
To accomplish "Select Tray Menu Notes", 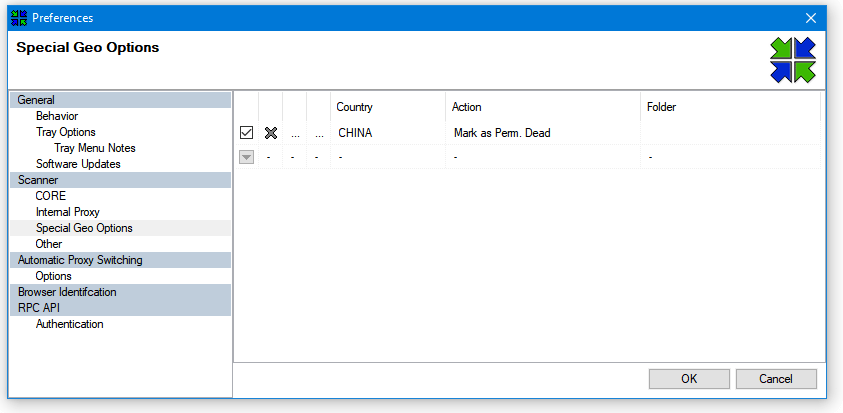I will [x=95, y=148].
